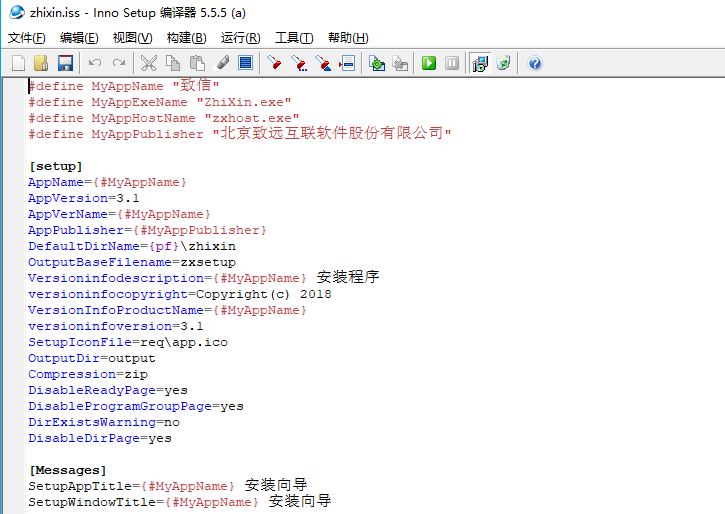The width and height of the screenshot is (725, 514).
Task: Click the DirExistsWarning=no line
Action: click(x=104, y=422)
